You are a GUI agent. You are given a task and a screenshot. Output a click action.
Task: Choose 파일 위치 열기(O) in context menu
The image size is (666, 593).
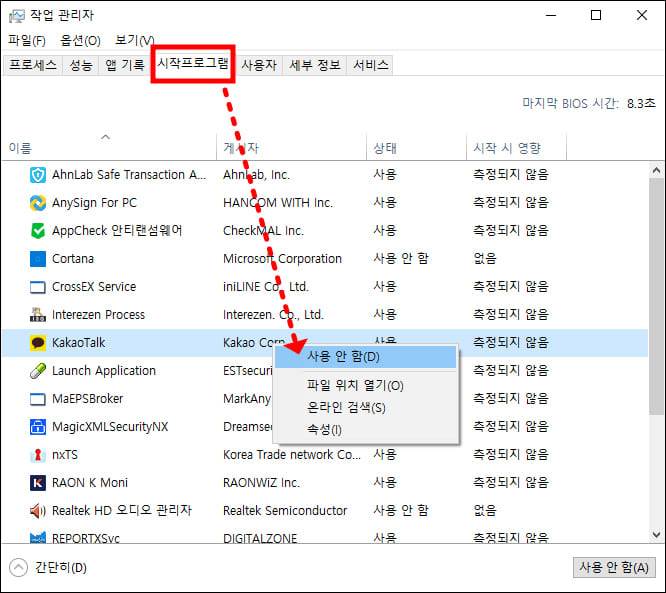(366, 386)
